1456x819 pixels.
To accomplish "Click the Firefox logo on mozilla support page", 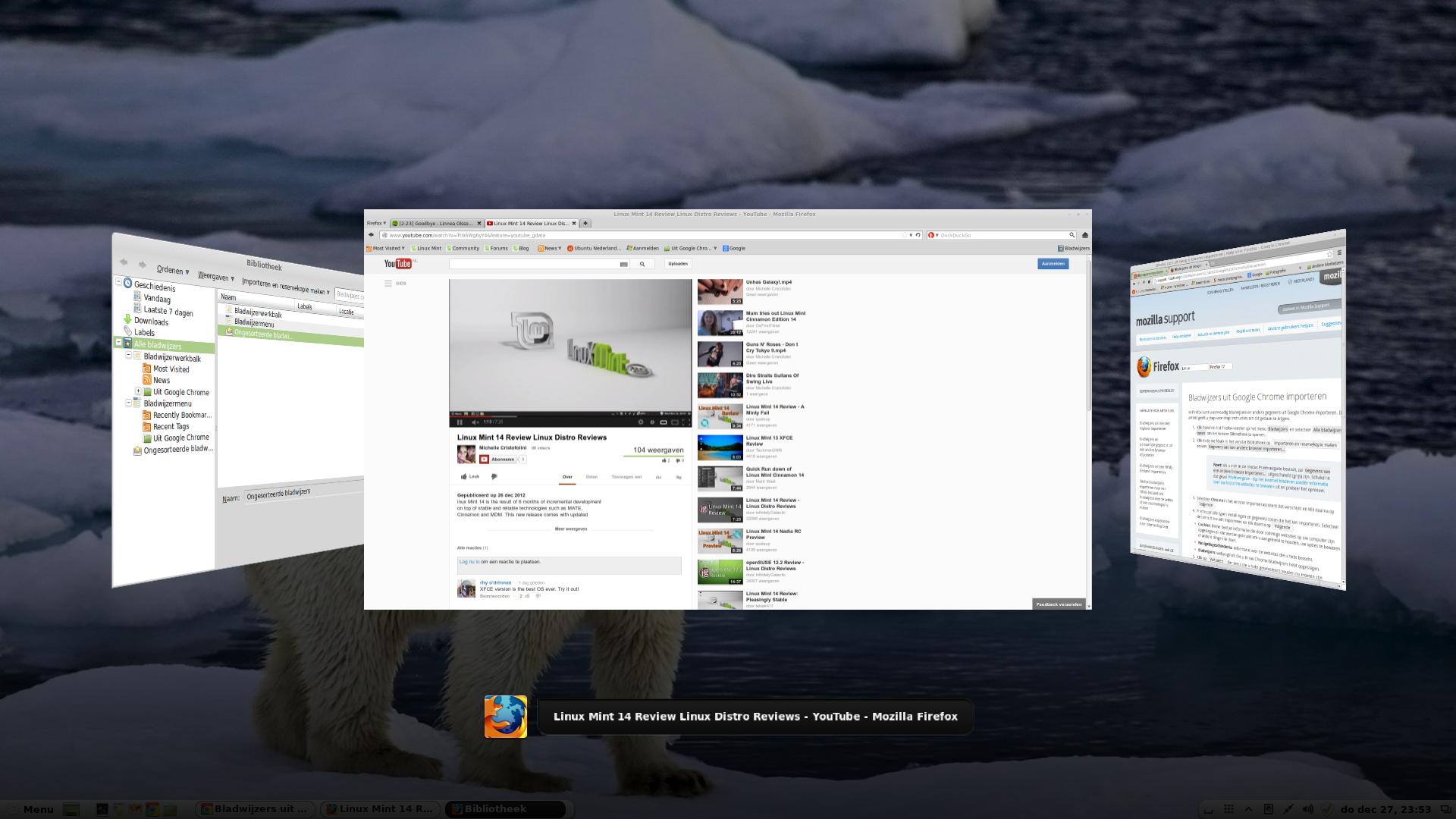I will [x=1144, y=367].
